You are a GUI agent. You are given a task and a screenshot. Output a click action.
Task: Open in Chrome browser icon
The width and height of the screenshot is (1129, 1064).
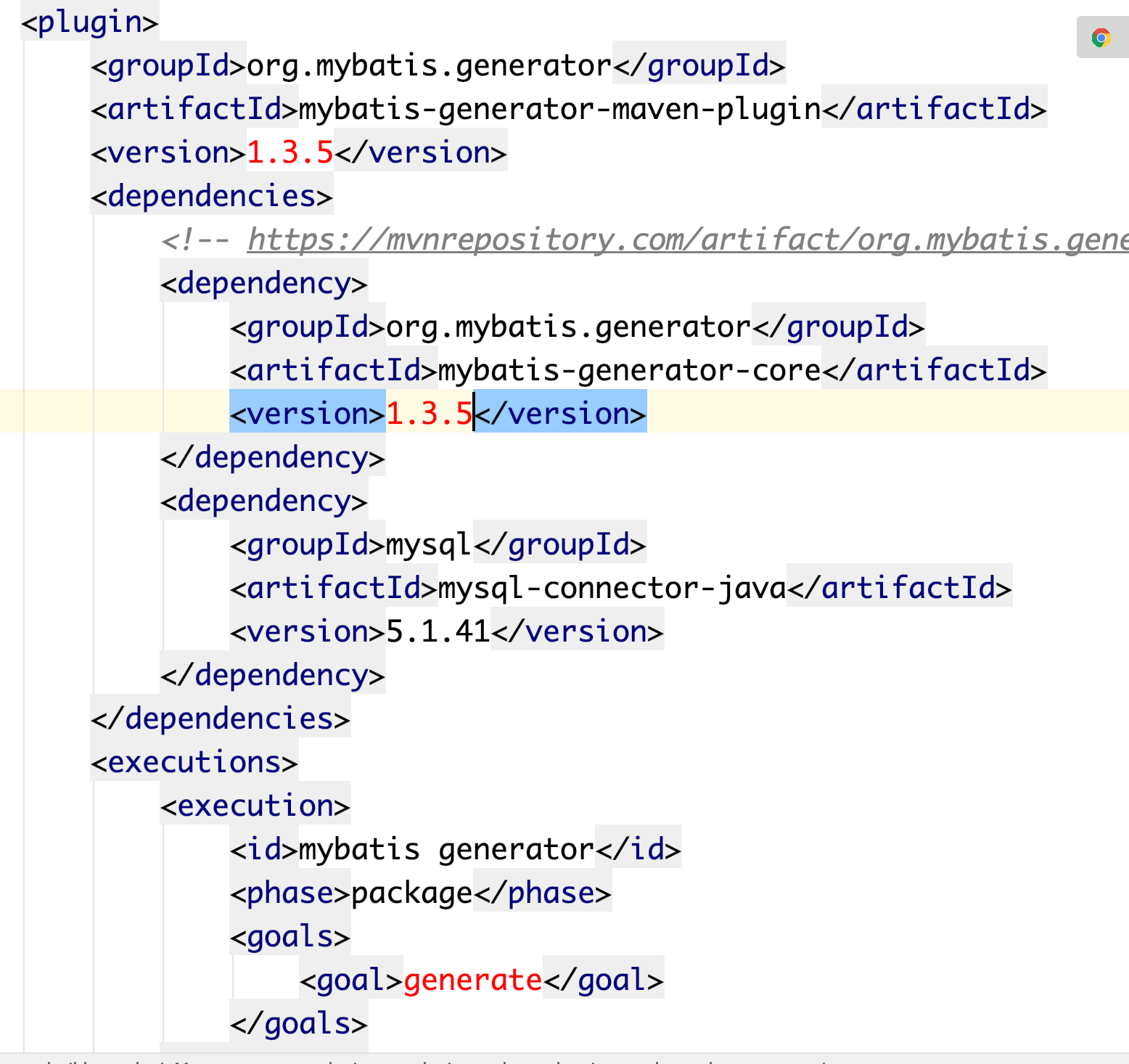[x=1101, y=38]
